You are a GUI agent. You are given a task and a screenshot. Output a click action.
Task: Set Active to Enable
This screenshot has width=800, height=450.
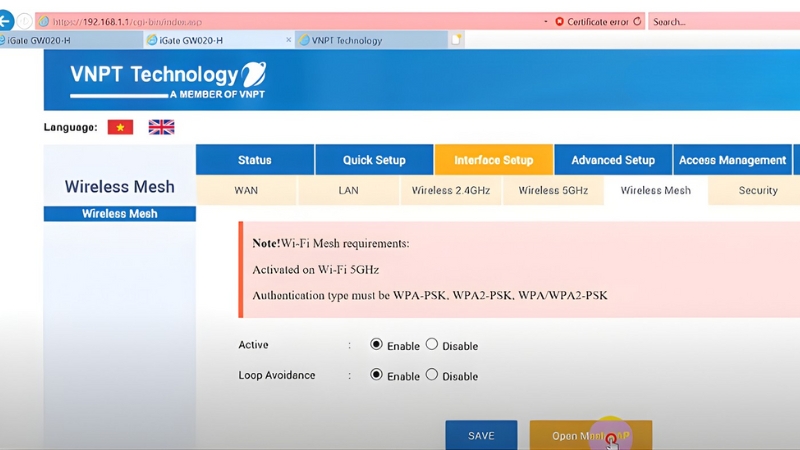click(376, 344)
